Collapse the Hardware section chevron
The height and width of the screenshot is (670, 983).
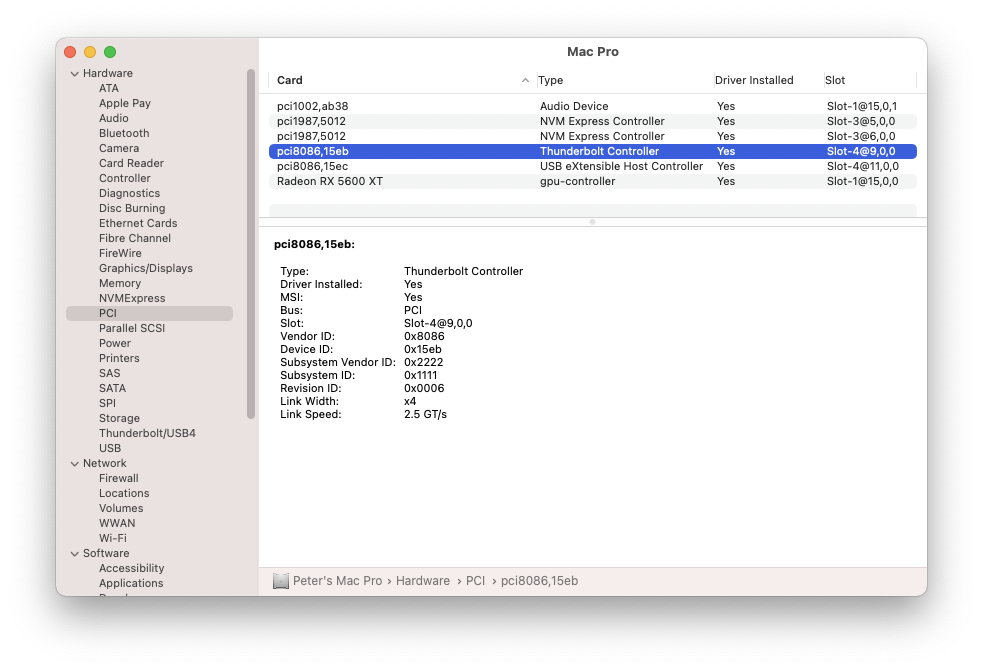[x=75, y=74]
